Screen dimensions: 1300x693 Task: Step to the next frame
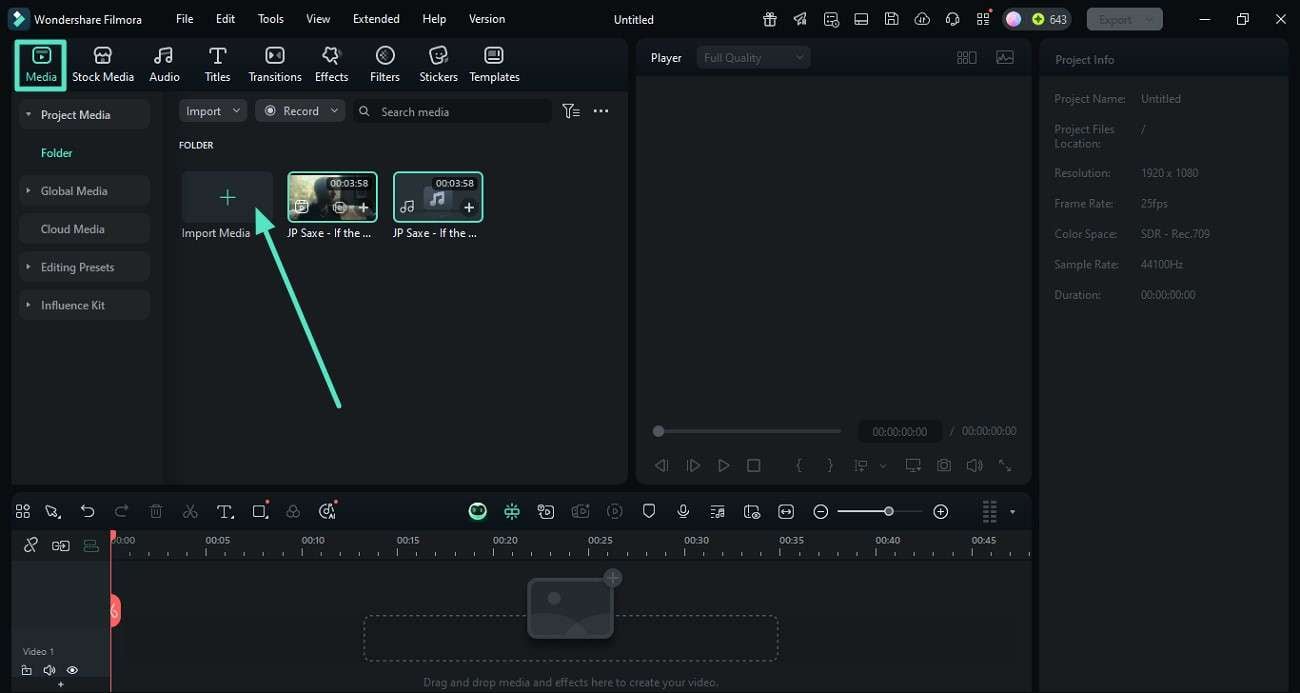[x=693, y=466]
